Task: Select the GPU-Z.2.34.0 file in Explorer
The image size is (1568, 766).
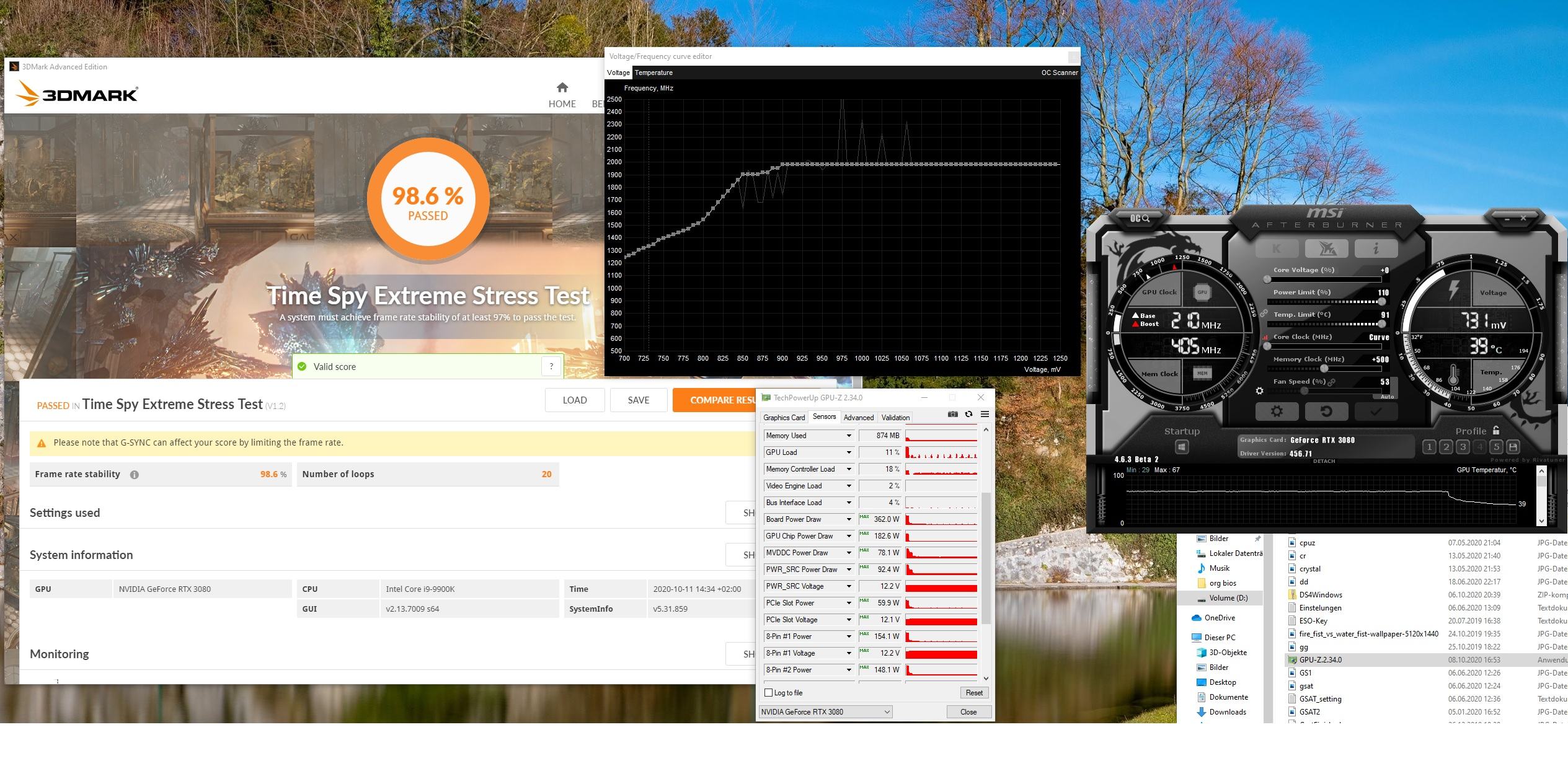Action: tap(1321, 660)
